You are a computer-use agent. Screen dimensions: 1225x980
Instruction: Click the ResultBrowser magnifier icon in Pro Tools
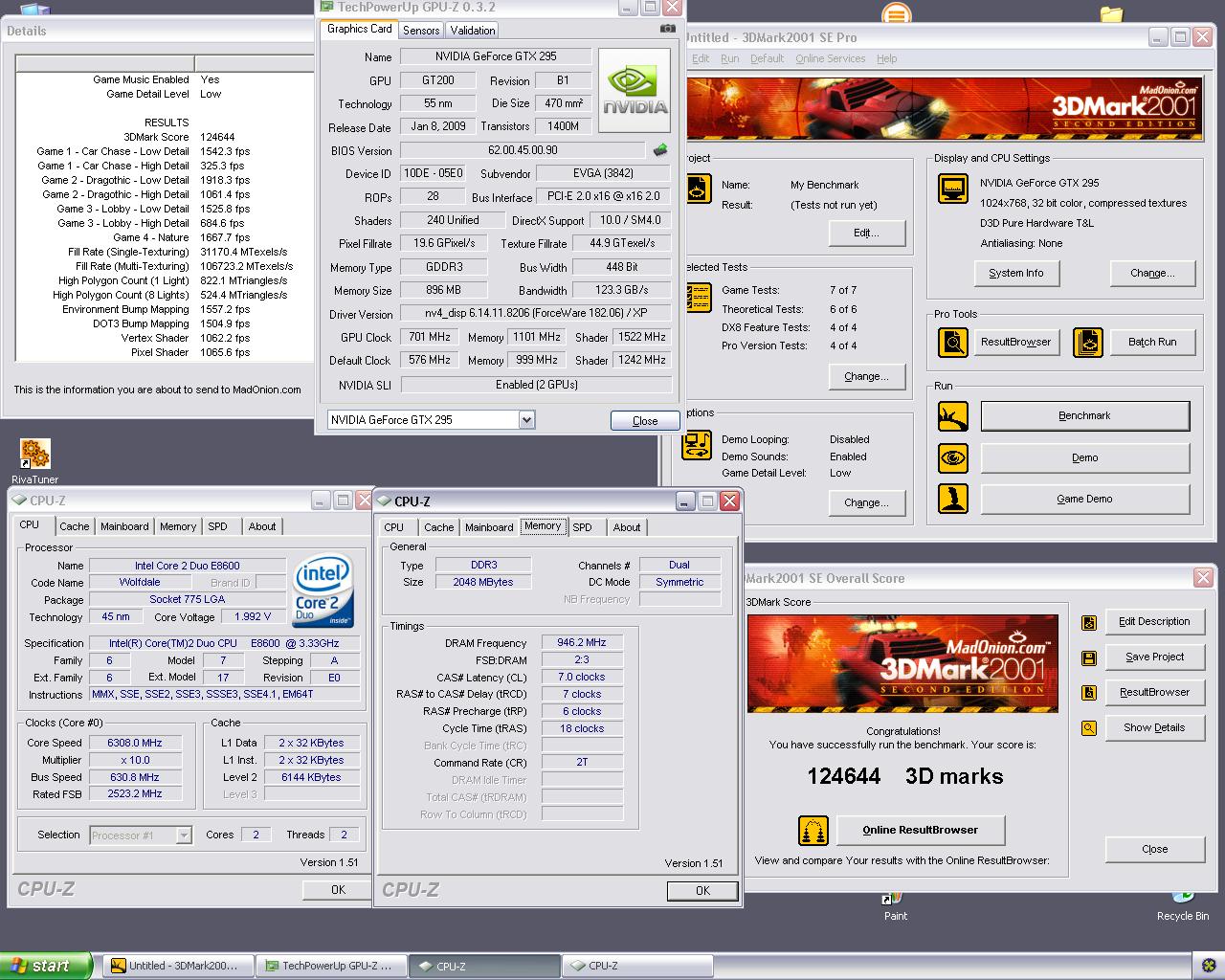point(952,342)
